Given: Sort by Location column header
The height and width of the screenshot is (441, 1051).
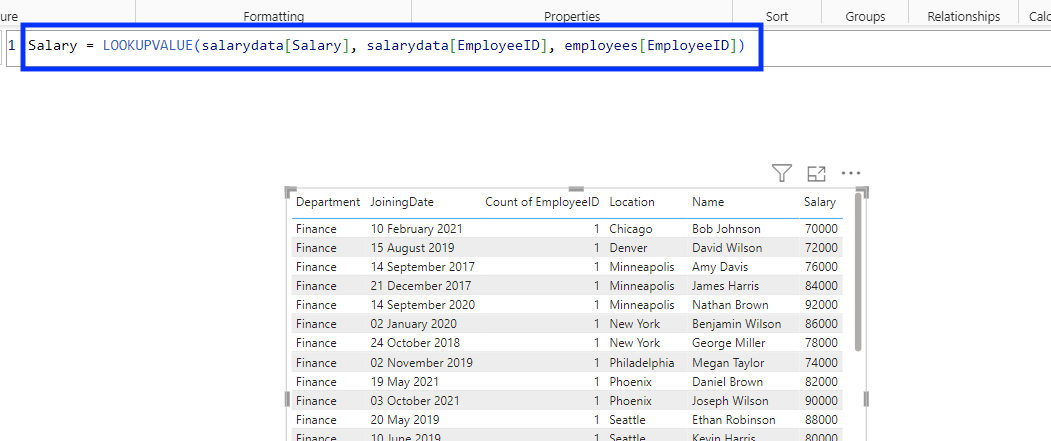Looking at the screenshot, I should coord(632,202).
